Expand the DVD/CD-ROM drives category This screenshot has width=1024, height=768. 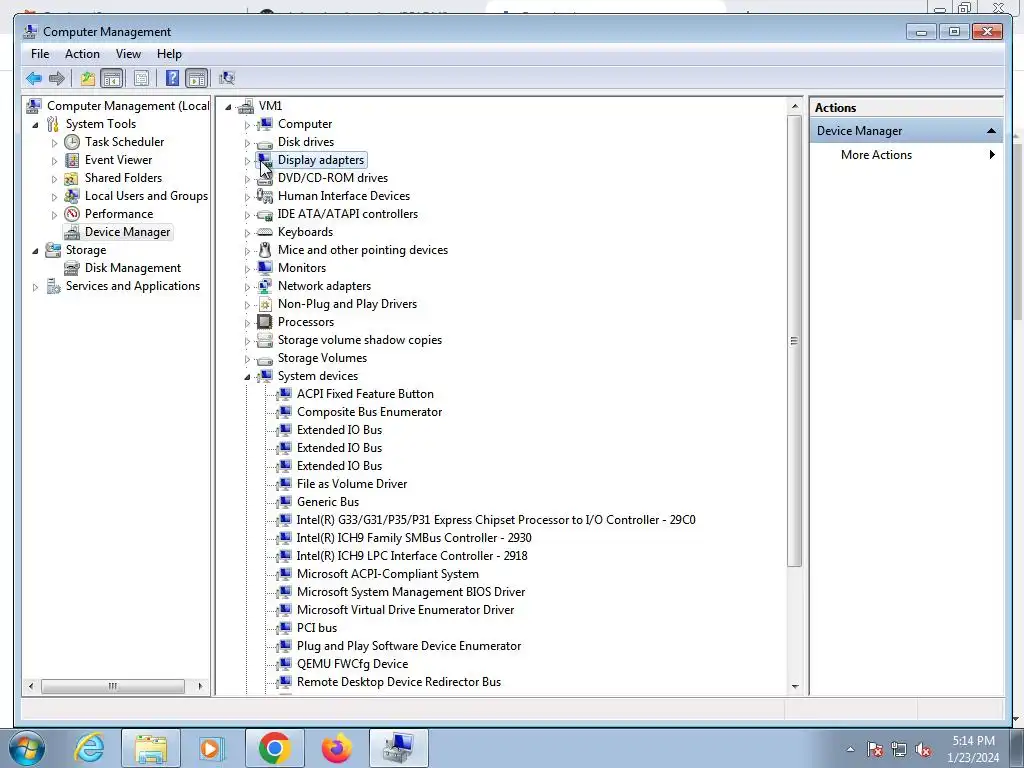pyautogui.click(x=248, y=178)
